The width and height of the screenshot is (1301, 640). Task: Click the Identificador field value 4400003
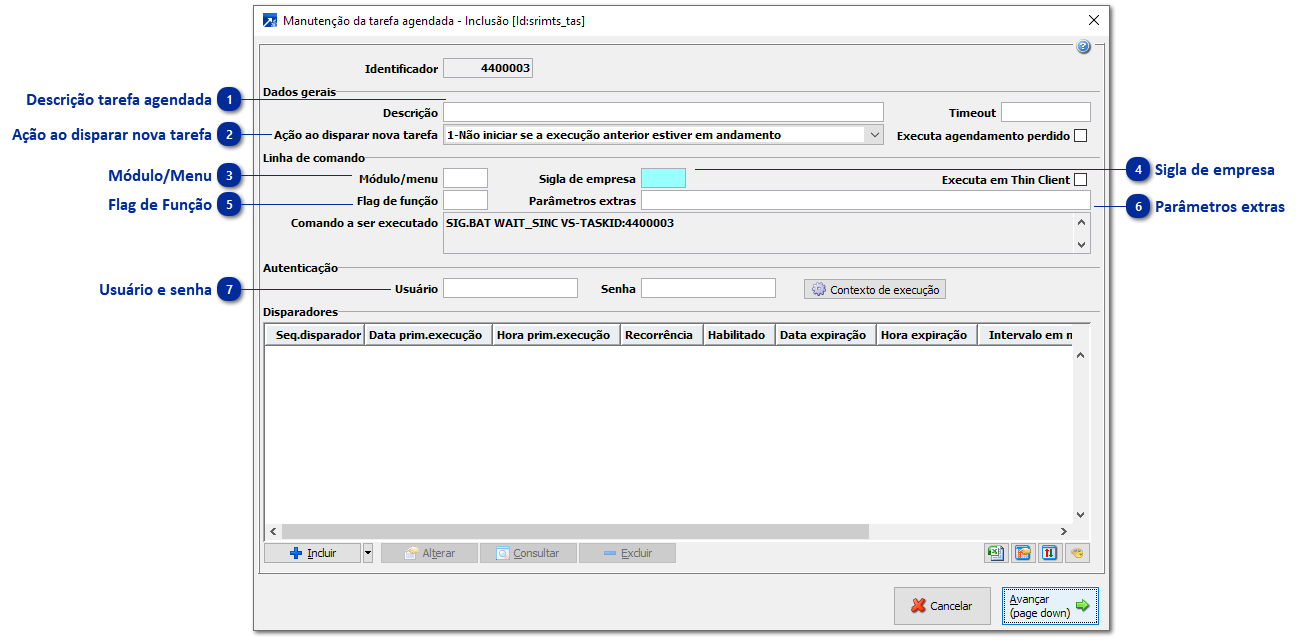(x=488, y=68)
